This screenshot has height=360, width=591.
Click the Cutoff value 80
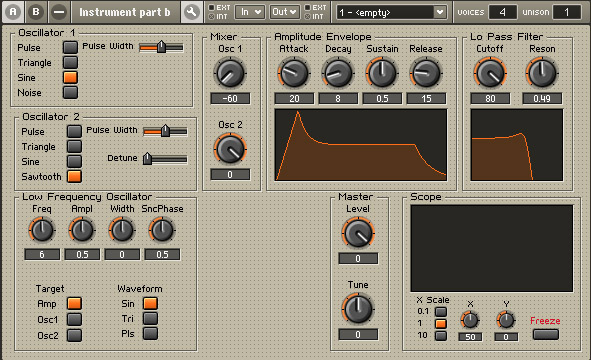tap(490, 99)
